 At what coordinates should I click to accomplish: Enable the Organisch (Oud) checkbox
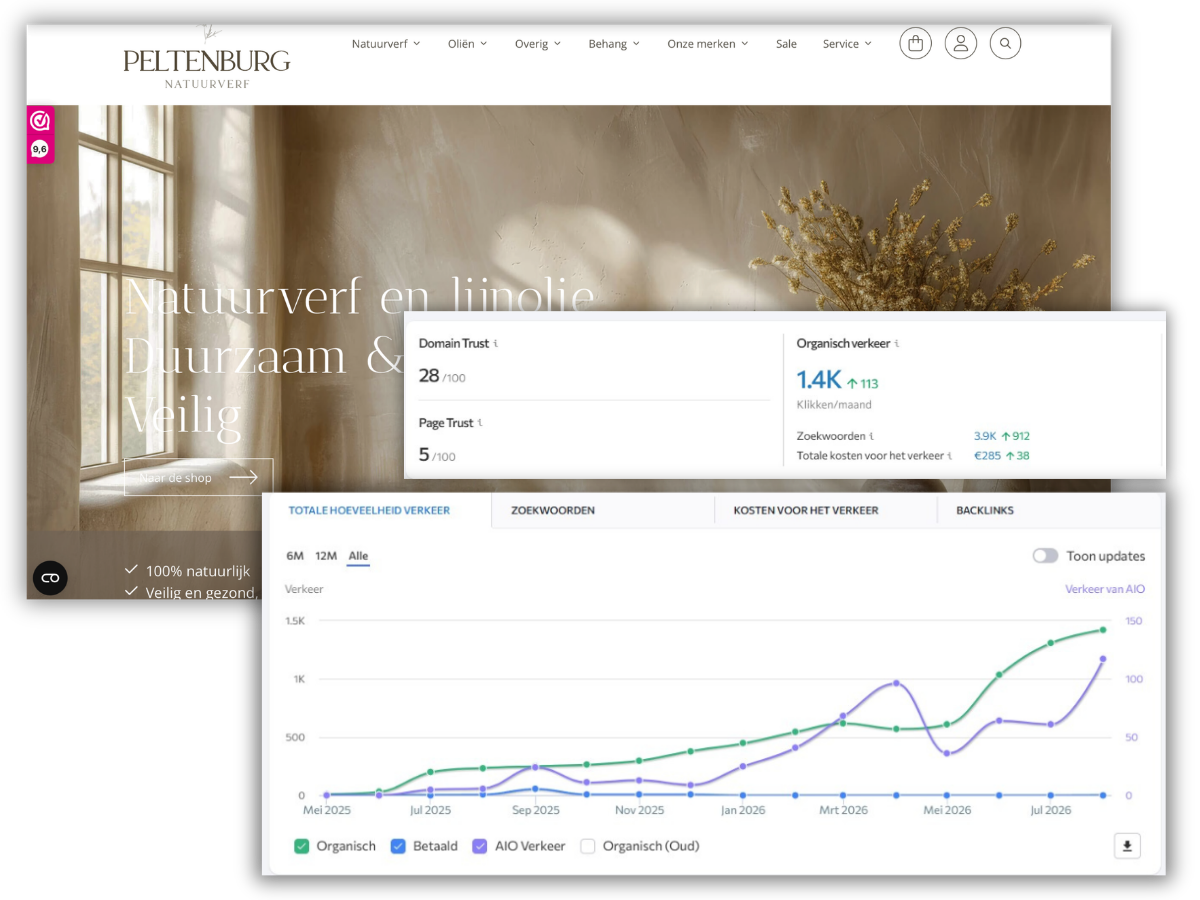point(588,846)
